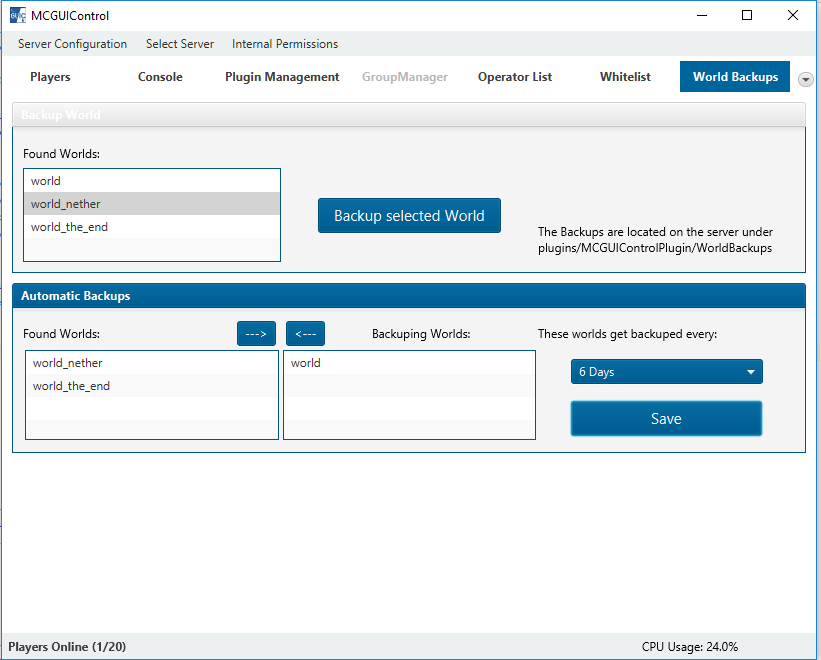Image resolution: width=821 pixels, height=660 pixels.
Task: Switch to the Console tab
Action: tap(160, 77)
